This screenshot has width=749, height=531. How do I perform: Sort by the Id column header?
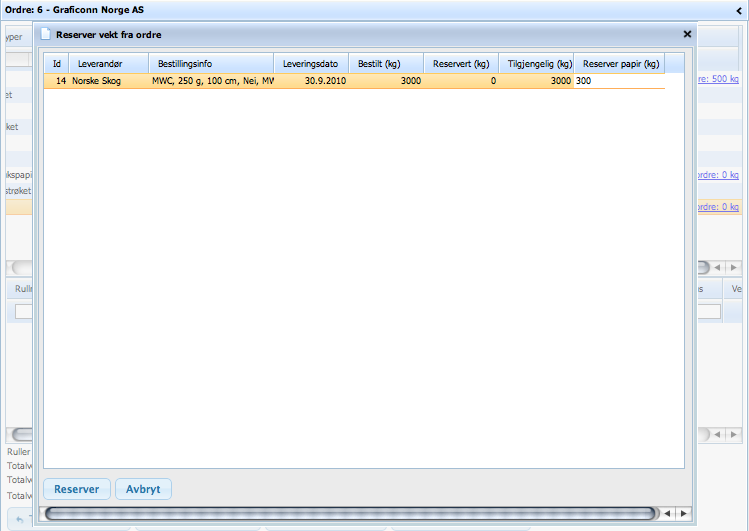click(57, 64)
